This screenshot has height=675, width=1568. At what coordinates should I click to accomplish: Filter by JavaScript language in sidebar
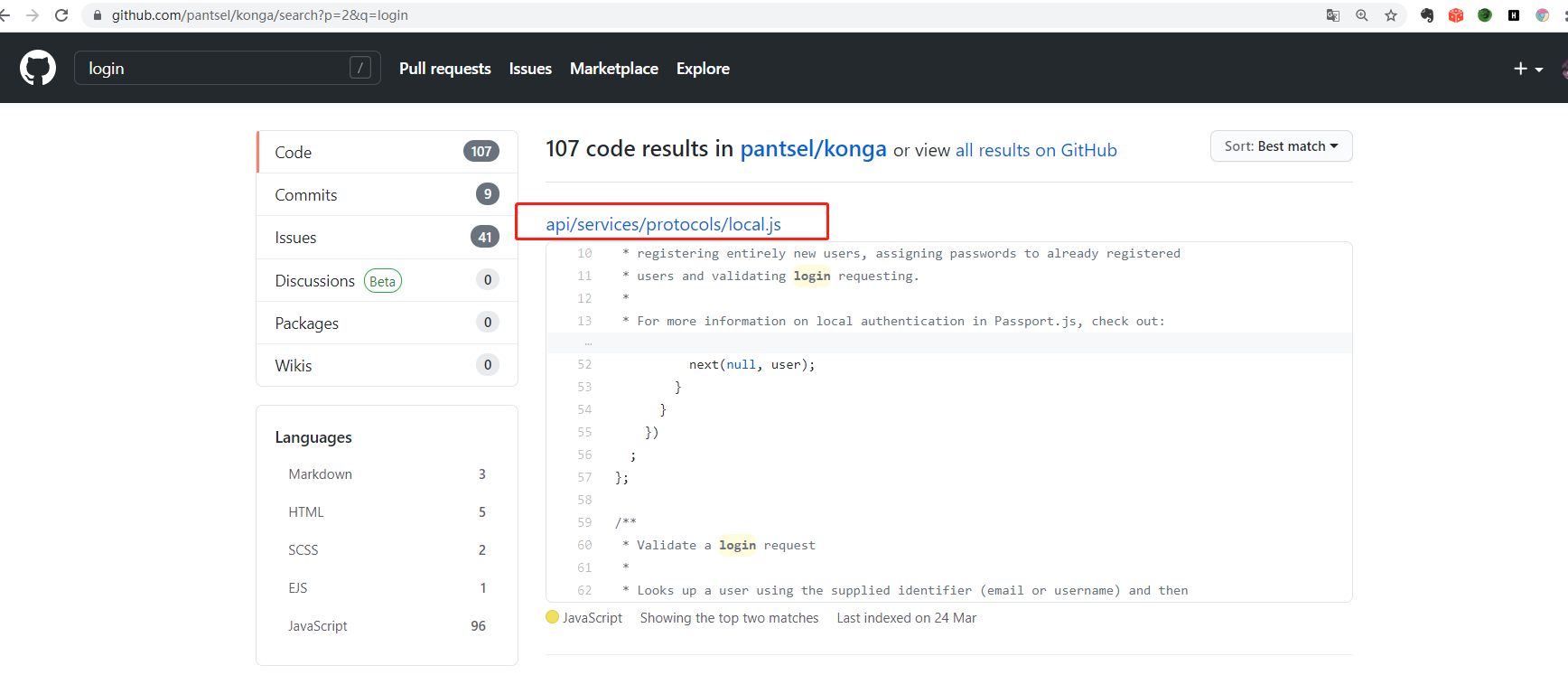387,626
